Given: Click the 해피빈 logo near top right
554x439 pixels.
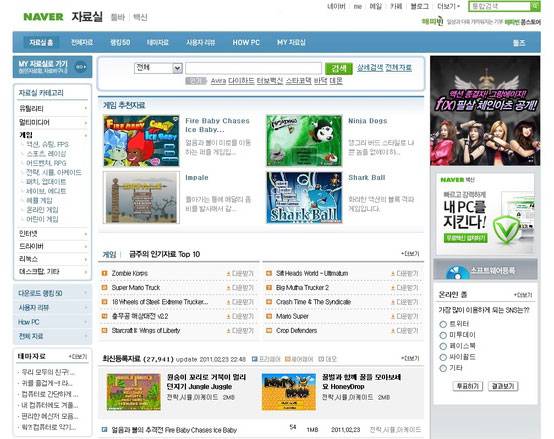Looking at the screenshot, I should coord(432,22).
